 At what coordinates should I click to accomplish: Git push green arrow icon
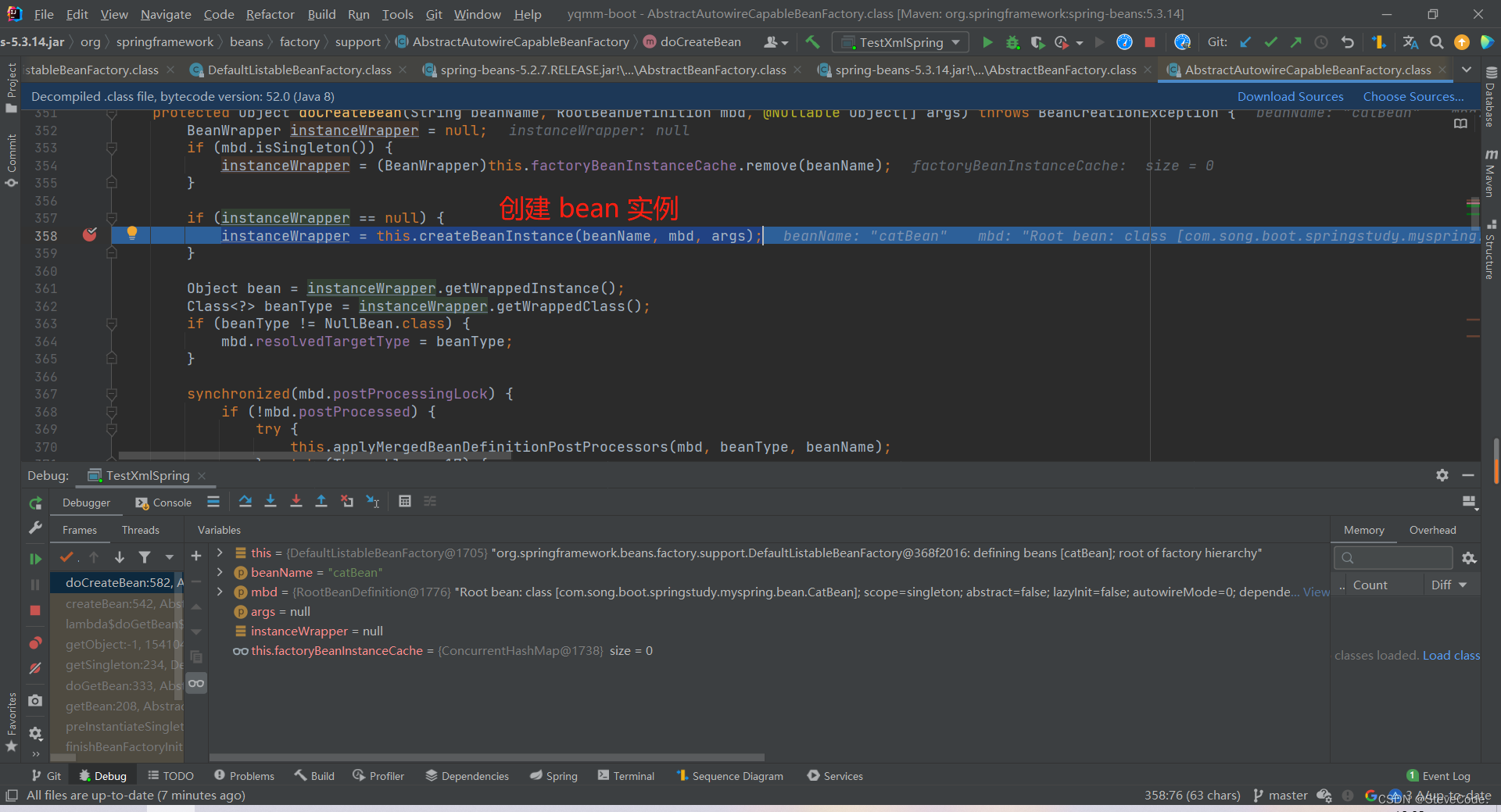[1295, 42]
